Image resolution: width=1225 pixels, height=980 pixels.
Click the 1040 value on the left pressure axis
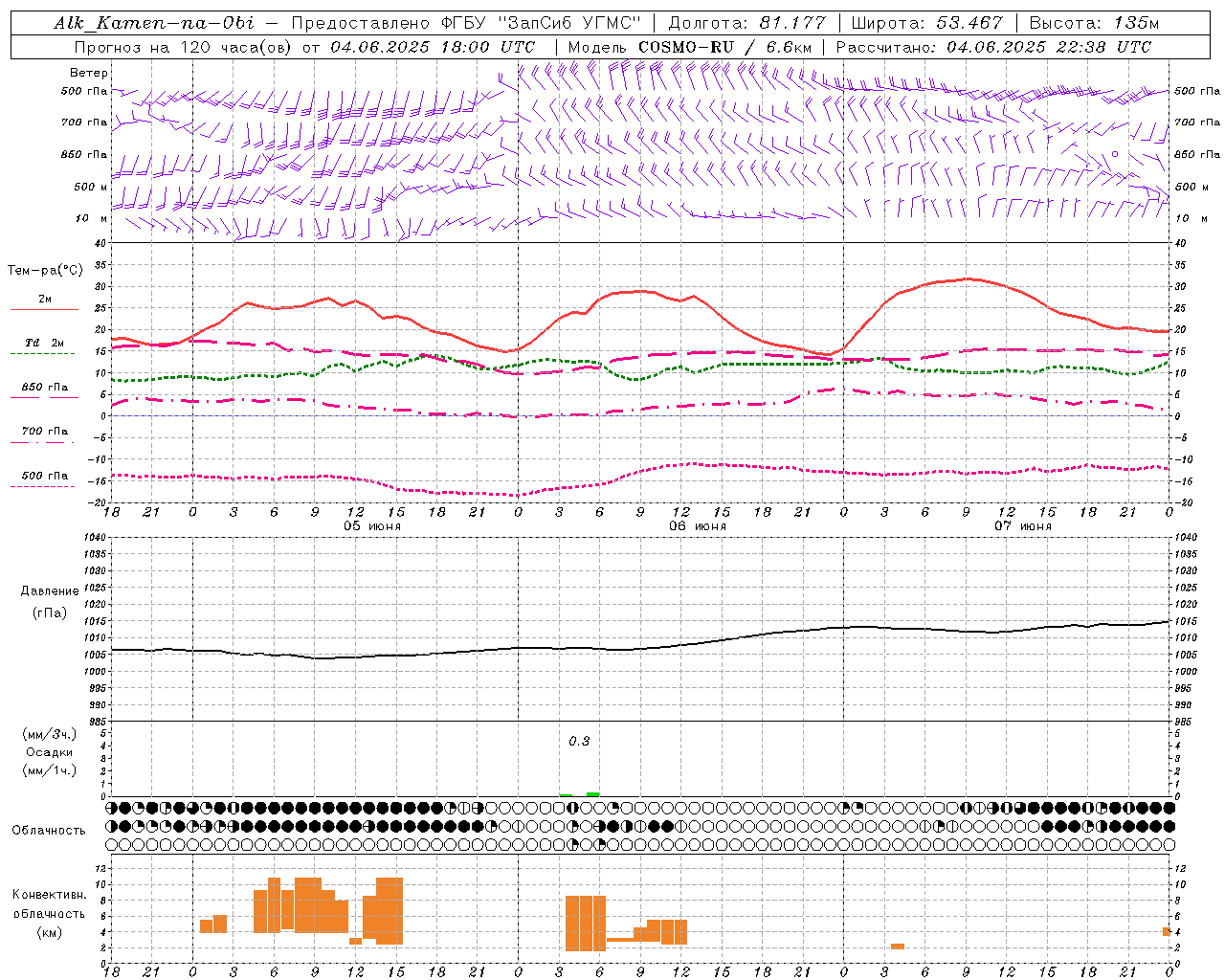pos(95,538)
